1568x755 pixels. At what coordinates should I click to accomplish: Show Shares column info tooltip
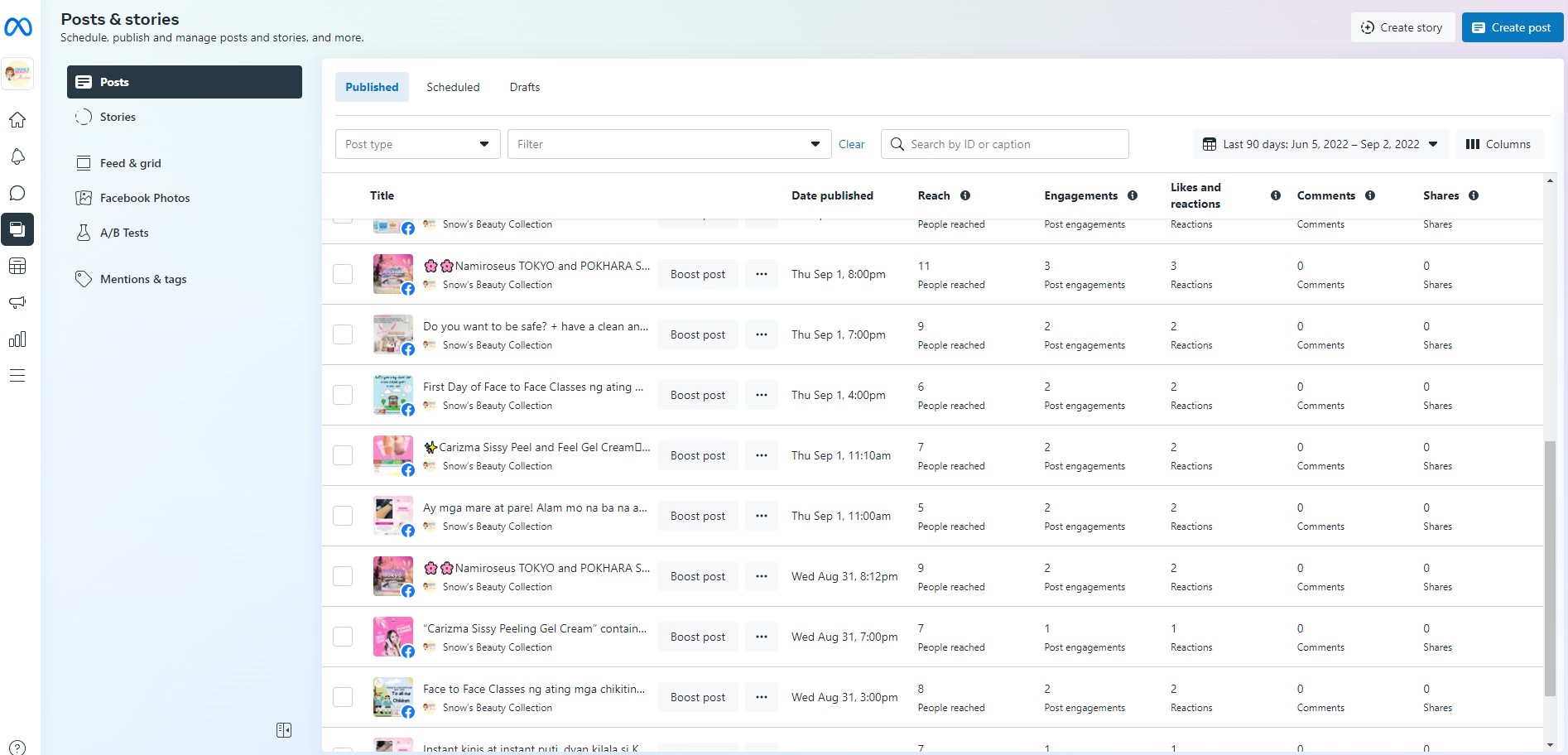coord(1474,195)
